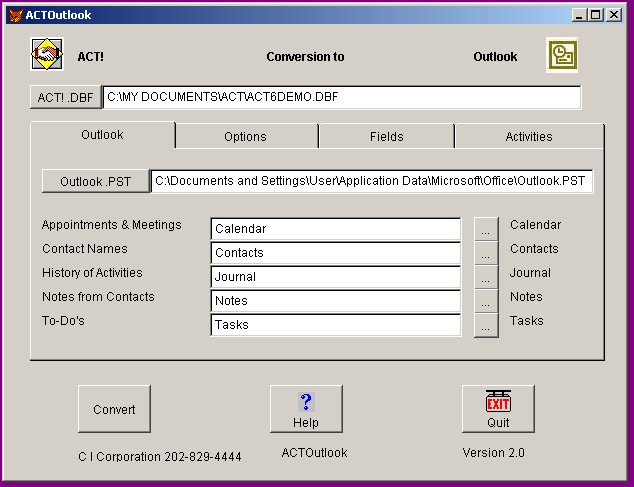Click the ACT! database path field

(x=342, y=97)
